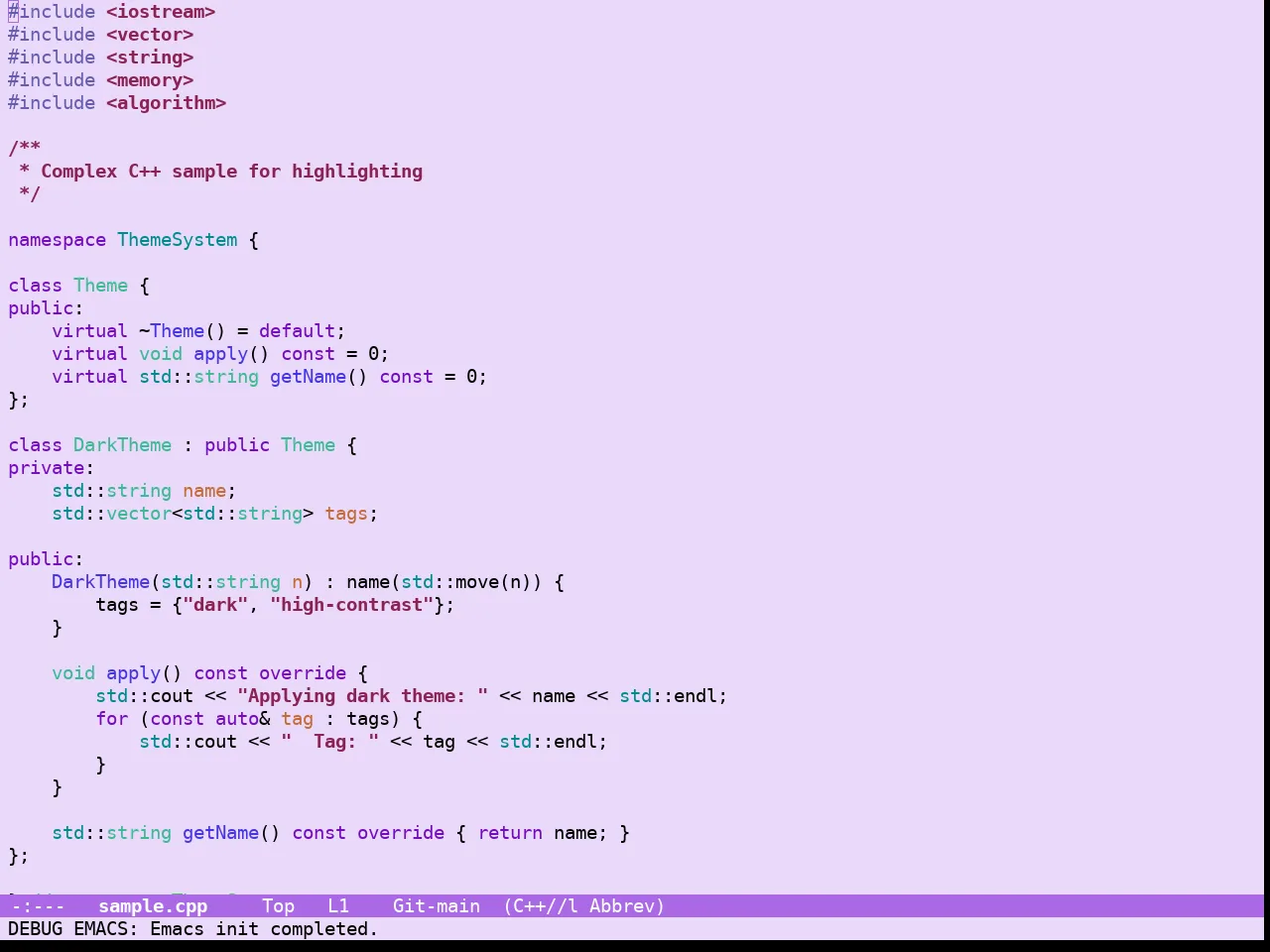This screenshot has width=1270, height=952.
Task: Click the 'namespace' keyword
Action: pos(57,240)
